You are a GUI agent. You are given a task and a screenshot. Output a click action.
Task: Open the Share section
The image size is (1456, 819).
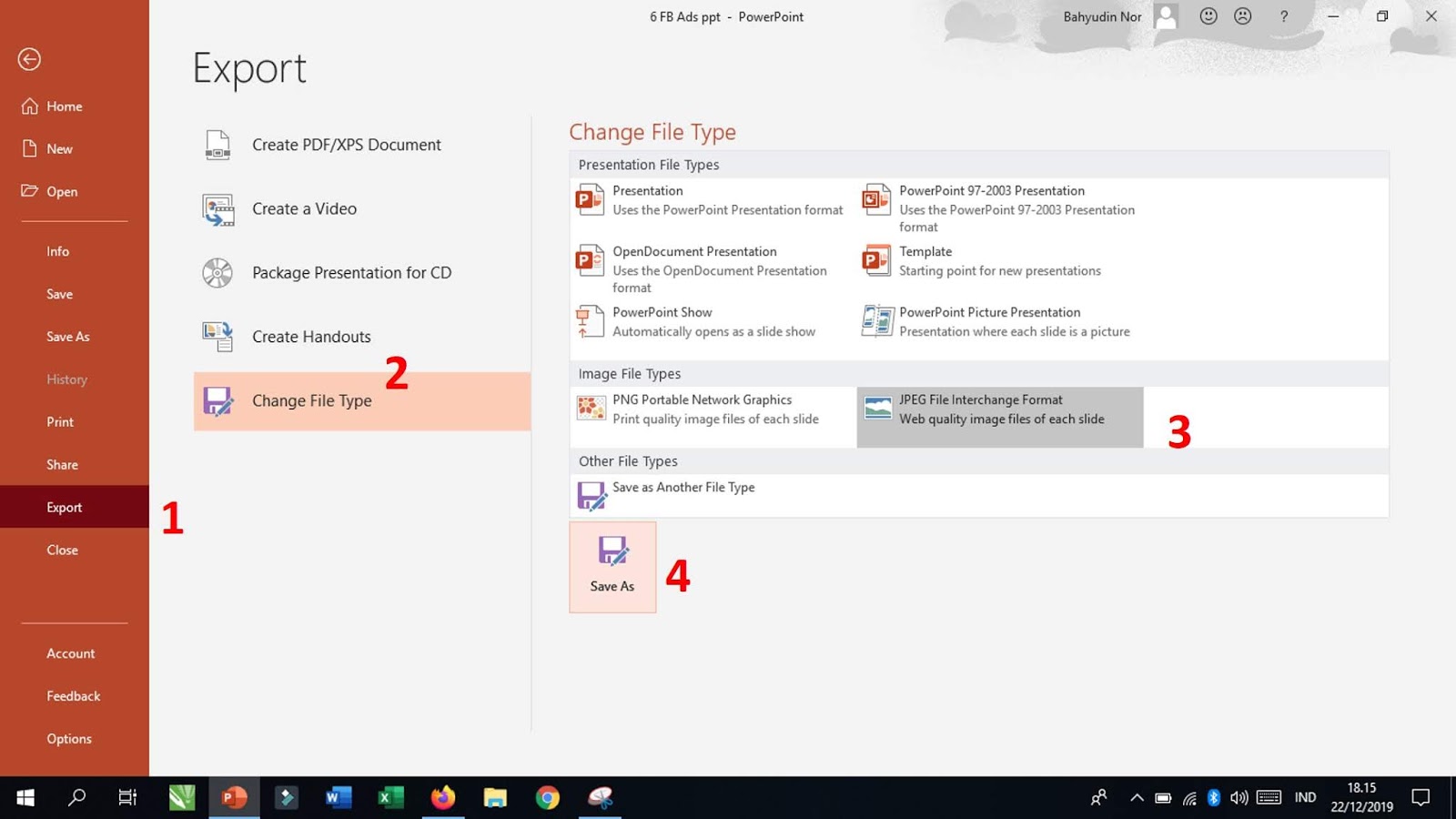click(75, 465)
